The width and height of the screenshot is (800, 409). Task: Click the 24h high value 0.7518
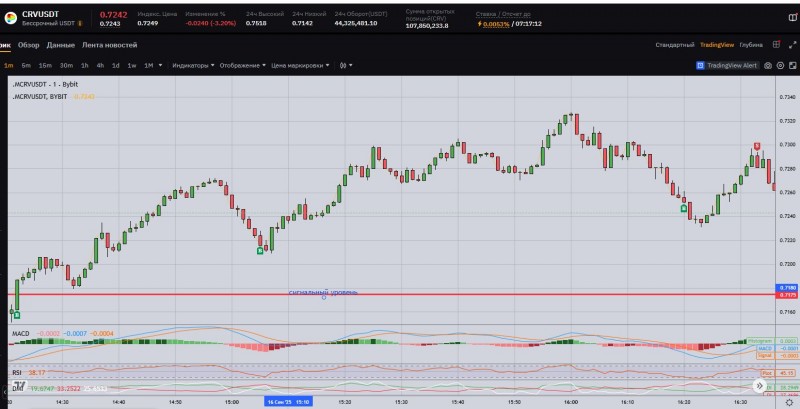256,23
